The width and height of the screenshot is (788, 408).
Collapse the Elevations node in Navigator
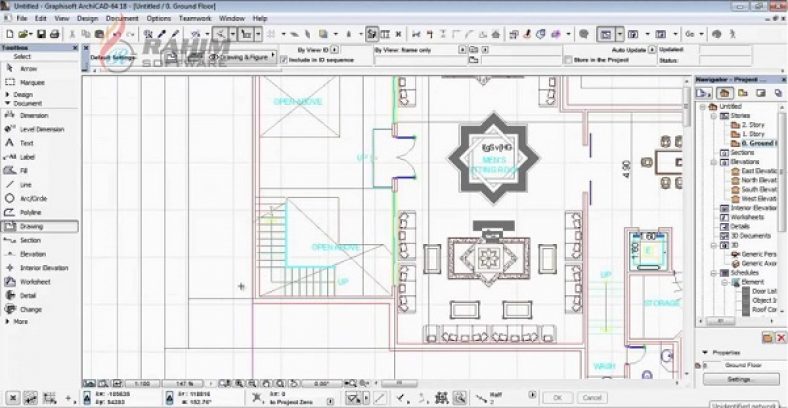click(x=714, y=162)
